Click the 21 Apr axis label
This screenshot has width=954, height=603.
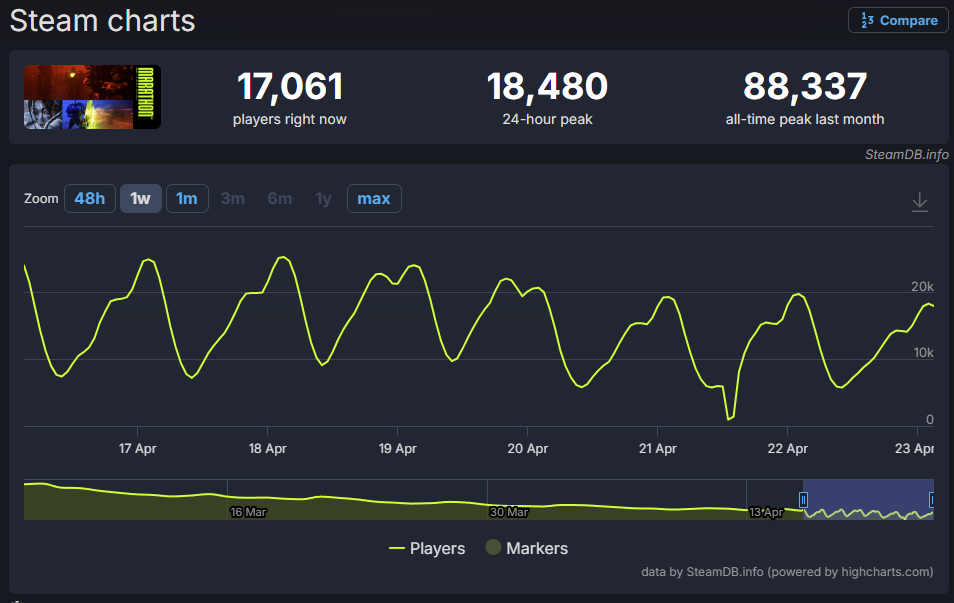coord(658,448)
